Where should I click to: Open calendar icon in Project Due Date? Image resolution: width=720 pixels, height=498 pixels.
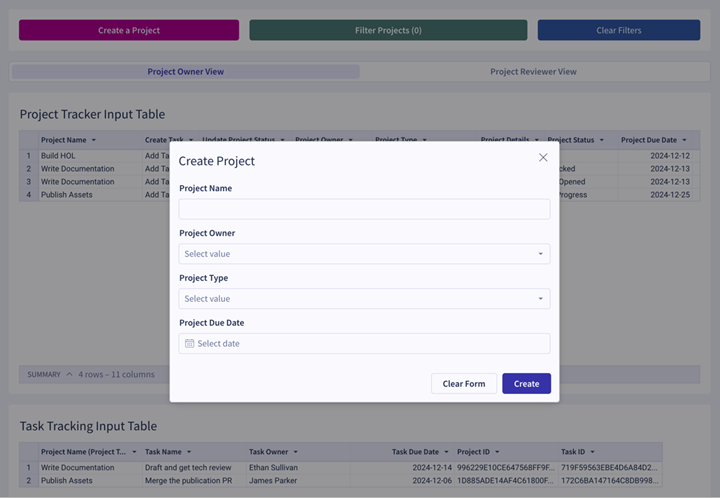point(189,343)
